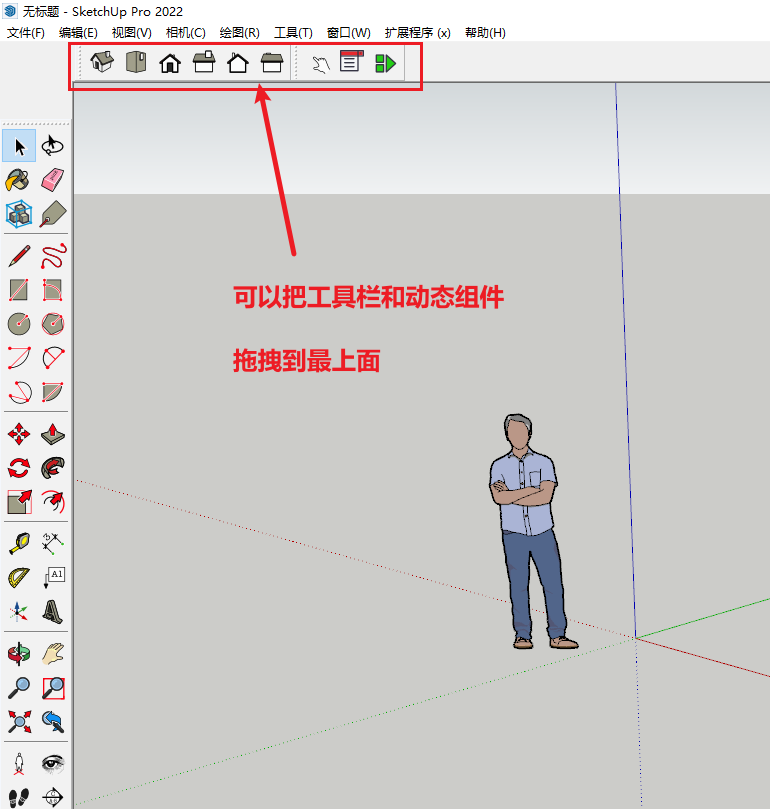Click the Zoom Extents tool
Screen dimensions: 770x809
click(19, 721)
